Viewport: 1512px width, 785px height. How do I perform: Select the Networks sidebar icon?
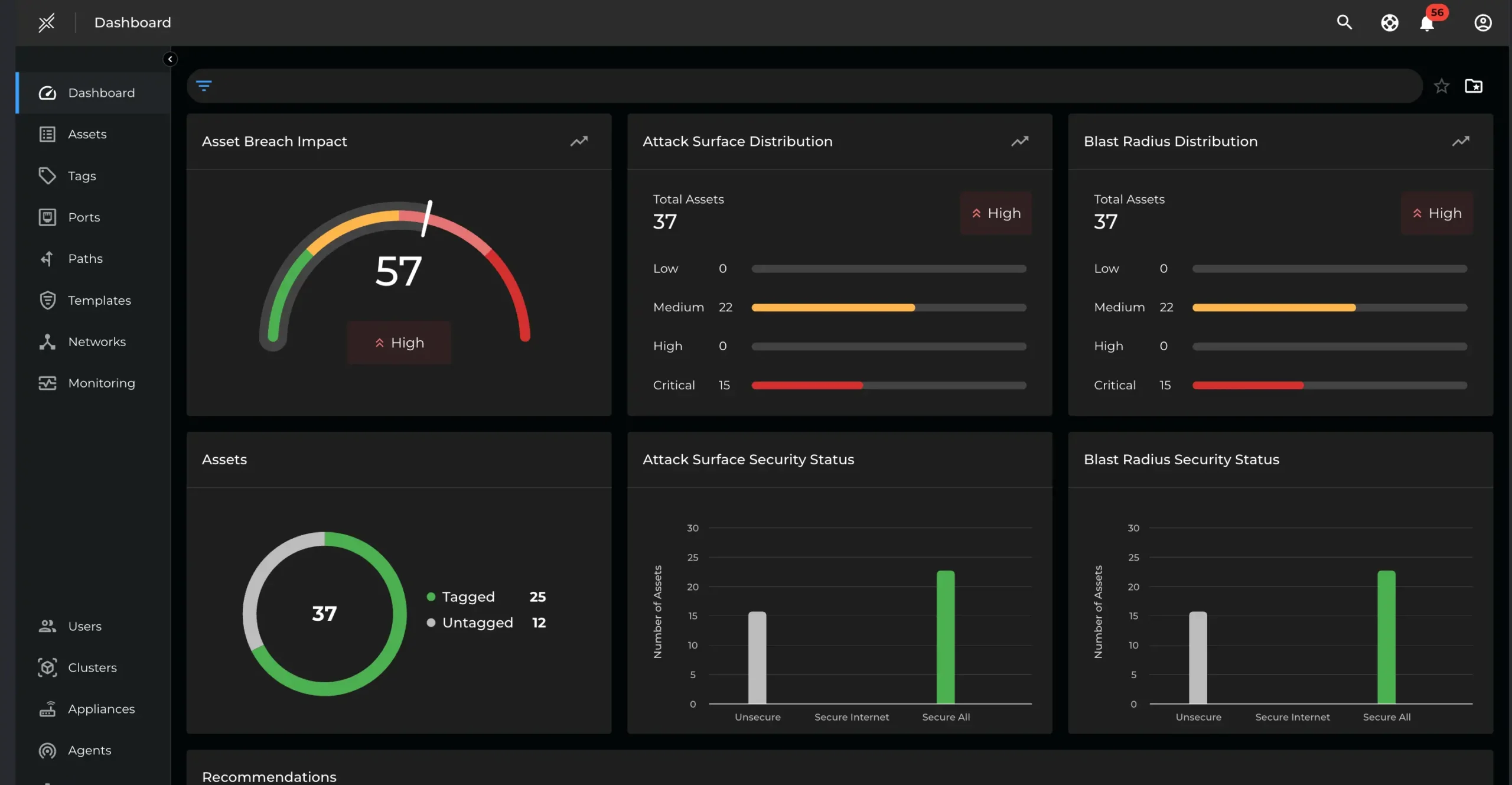click(96, 341)
